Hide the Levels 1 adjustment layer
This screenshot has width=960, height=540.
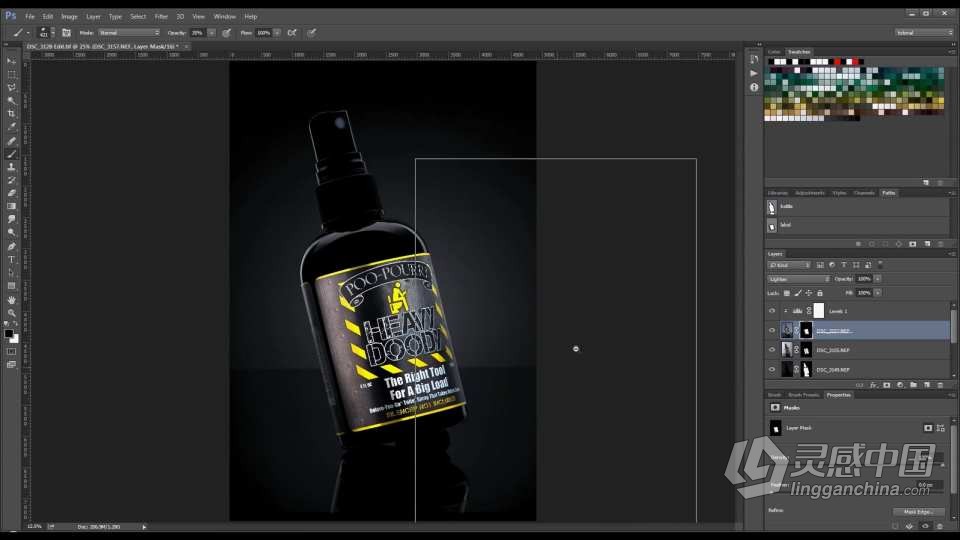tap(771, 311)
